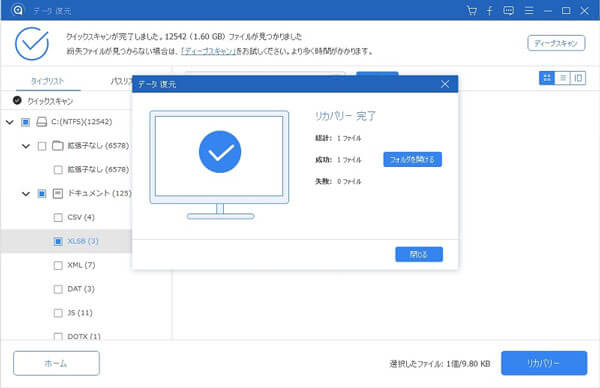
Task: Click the ホーム button
Action: tap(56, 363)
